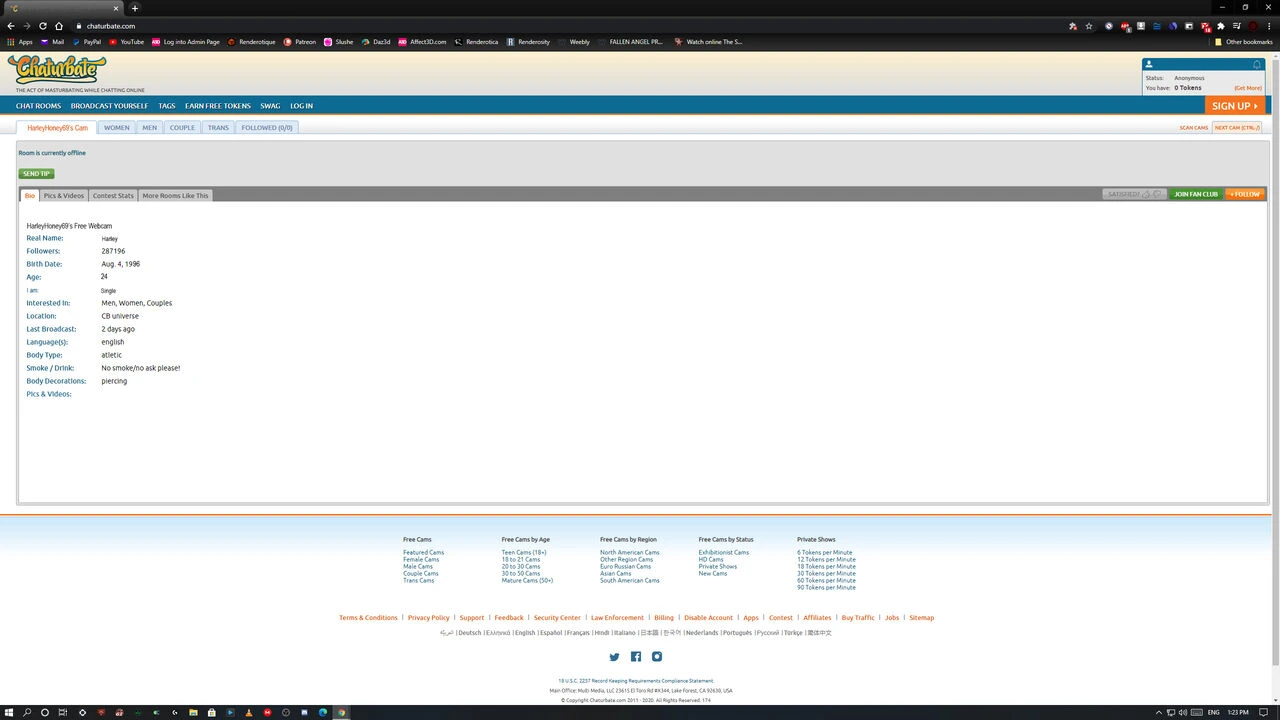Open the Other bookmarks folder
The height and width of the screenshot is (720, 1280).
(x=1243, y=42)
